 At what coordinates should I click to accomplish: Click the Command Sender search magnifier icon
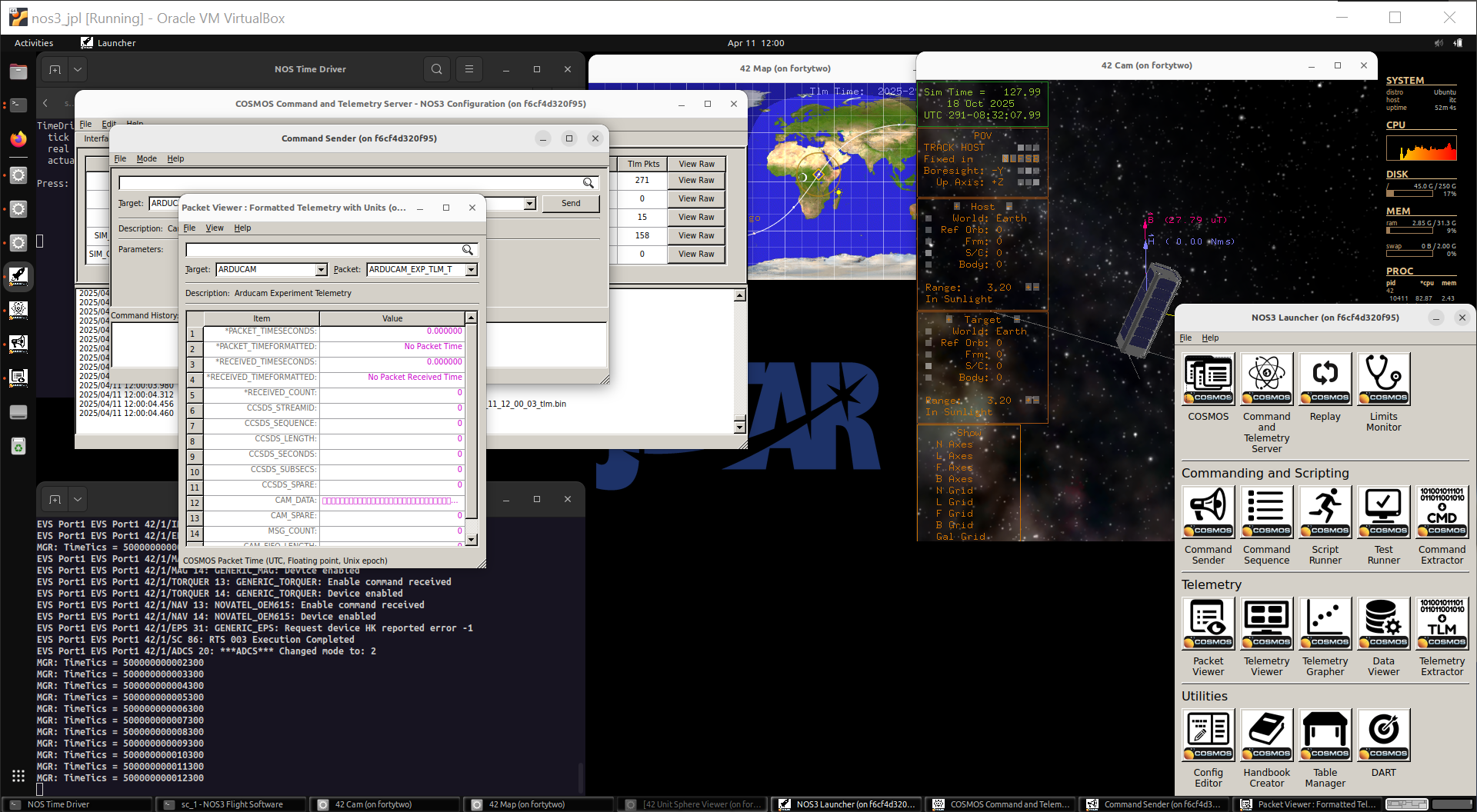[588, 183]
